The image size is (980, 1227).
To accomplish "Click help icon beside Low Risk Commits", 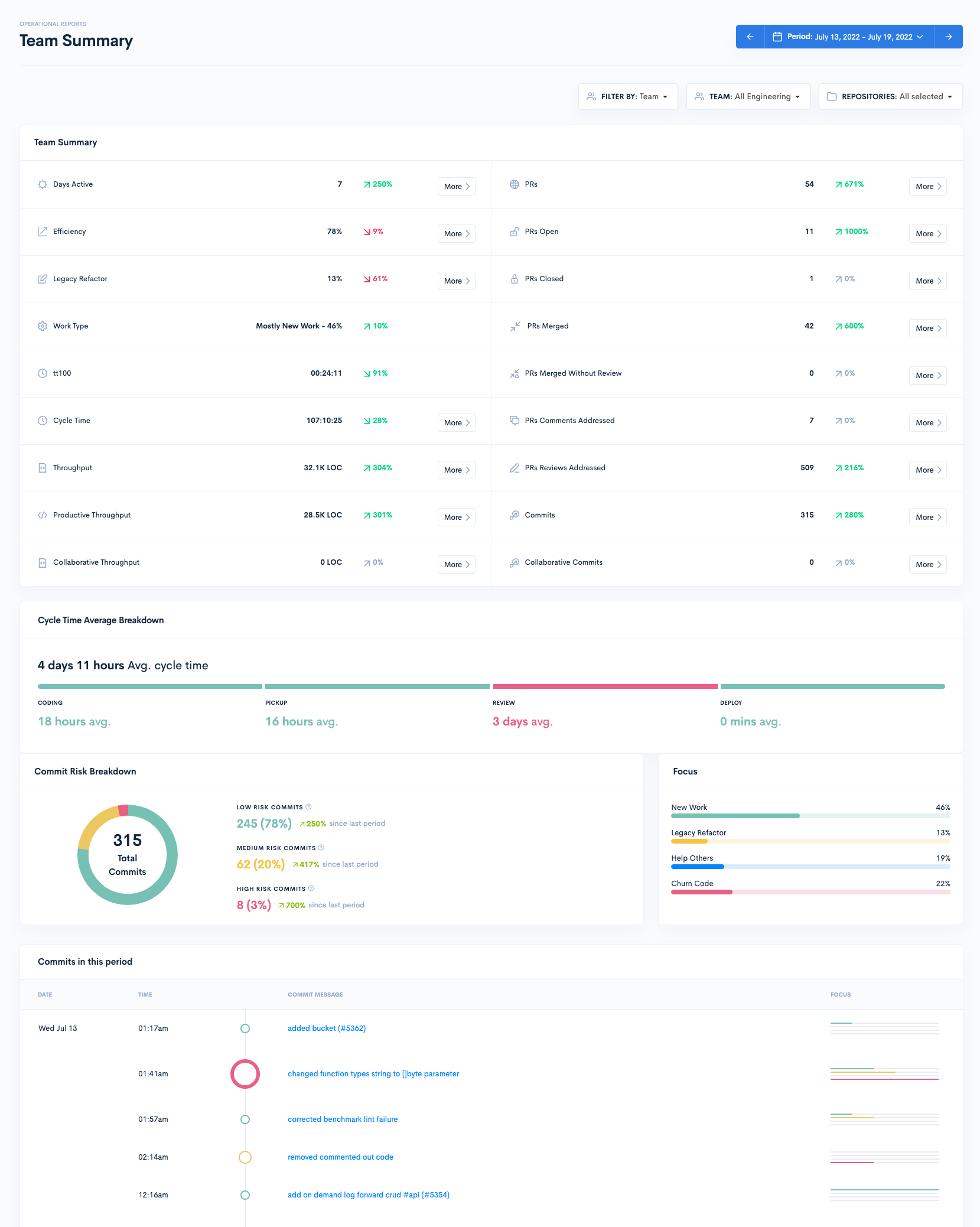I will [308, 807].
